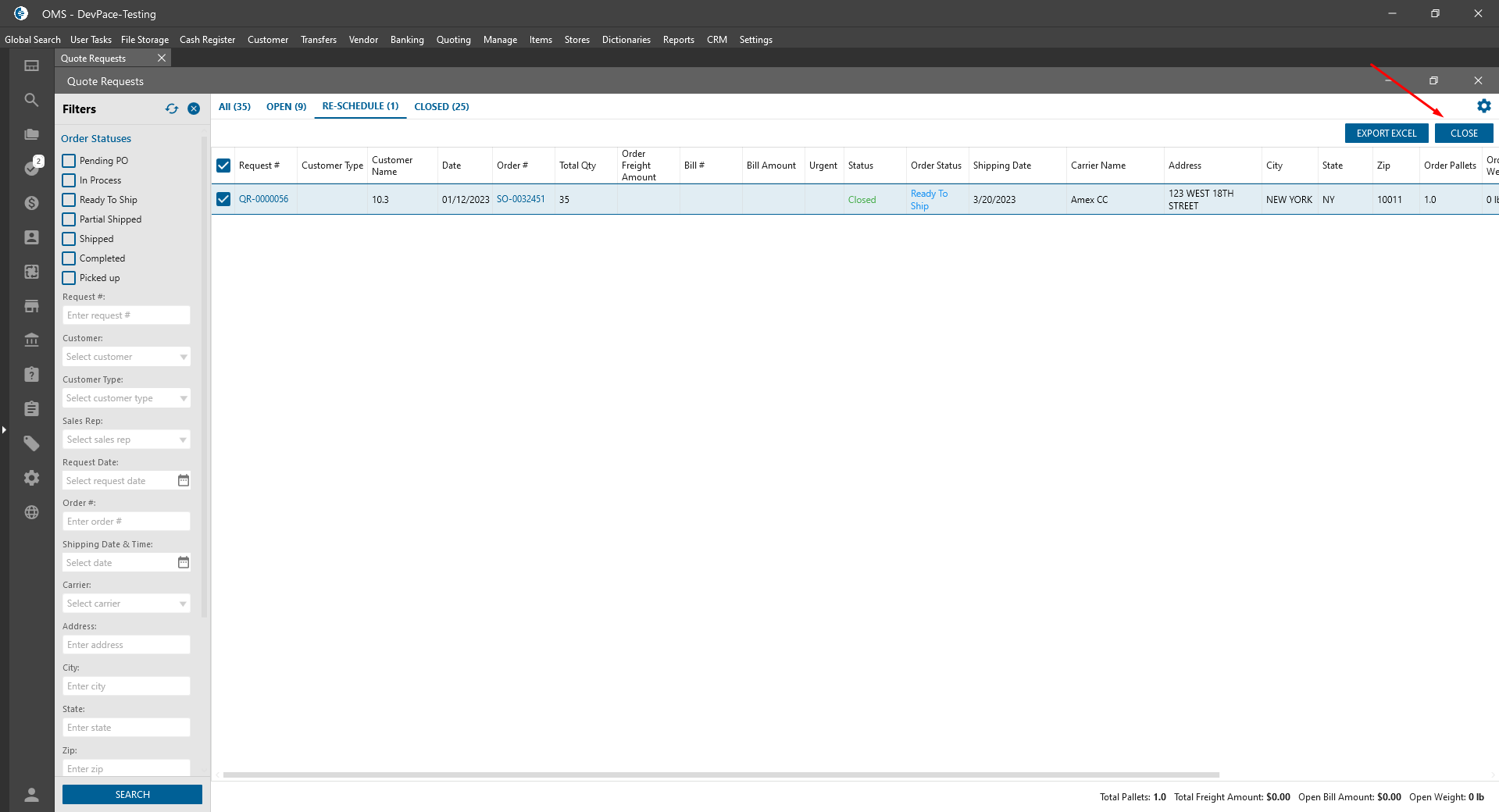Viewport: 1499px width, 812px height.
Task: Clear all filters with the X icon
Action: [x=194, y=109]
